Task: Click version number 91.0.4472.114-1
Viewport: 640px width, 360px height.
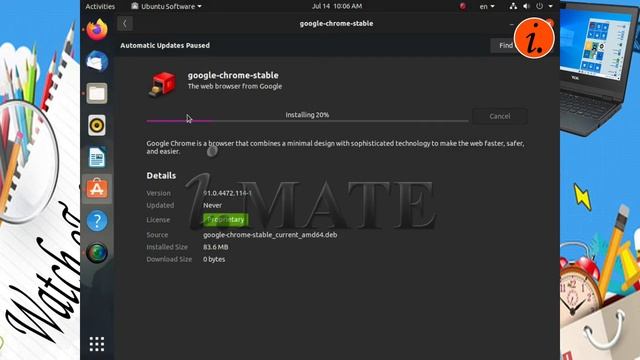Action: pyautogui.click(x=227, y=193)
